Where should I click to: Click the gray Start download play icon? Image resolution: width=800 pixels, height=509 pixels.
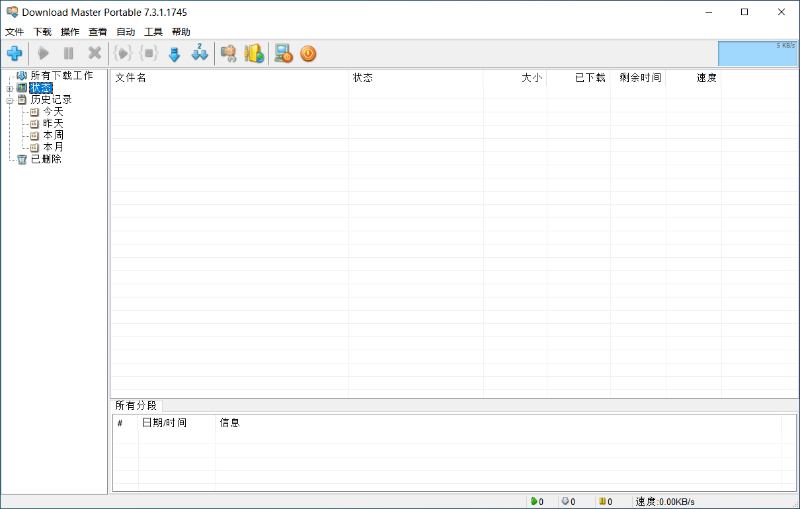click(x=43, y=53)
